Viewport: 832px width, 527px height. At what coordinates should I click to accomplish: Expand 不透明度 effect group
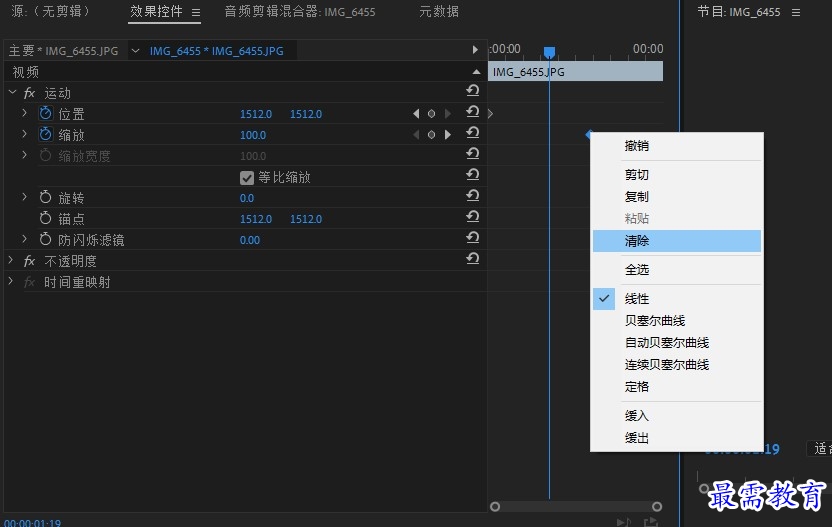[x=11, y=260]
